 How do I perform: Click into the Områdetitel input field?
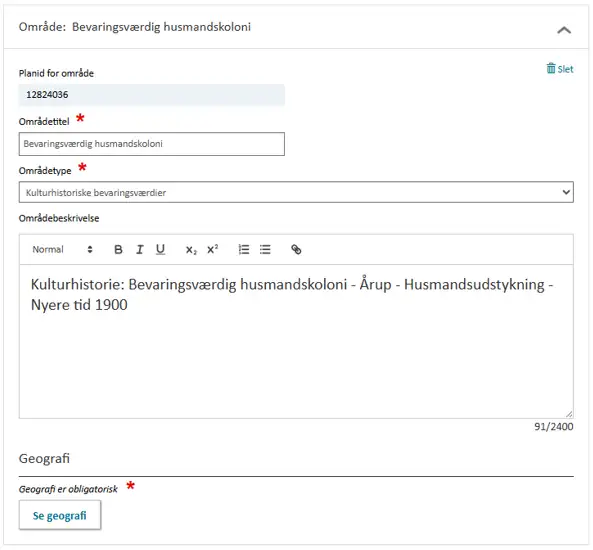[x=152, y=144]
